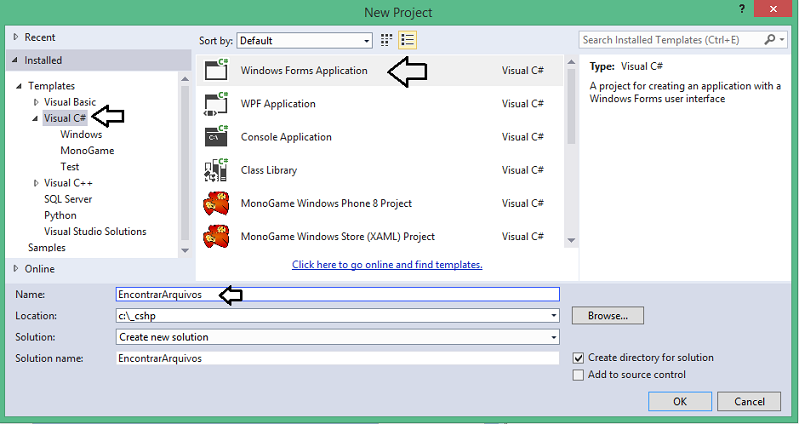The image size is (799, 424).
Task: Expand the Visual Basic node
Action: tap(36, 102)
